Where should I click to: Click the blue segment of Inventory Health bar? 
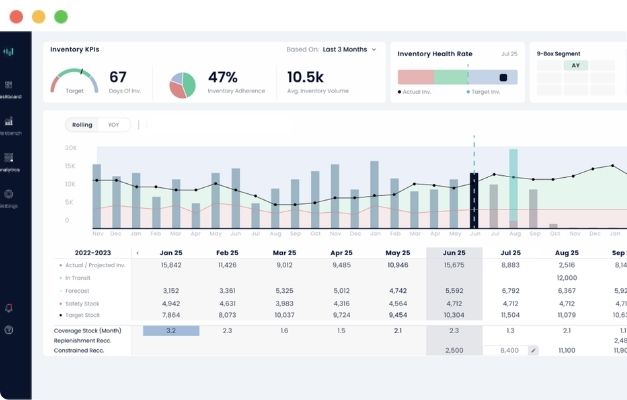click(x=493, y=77)
